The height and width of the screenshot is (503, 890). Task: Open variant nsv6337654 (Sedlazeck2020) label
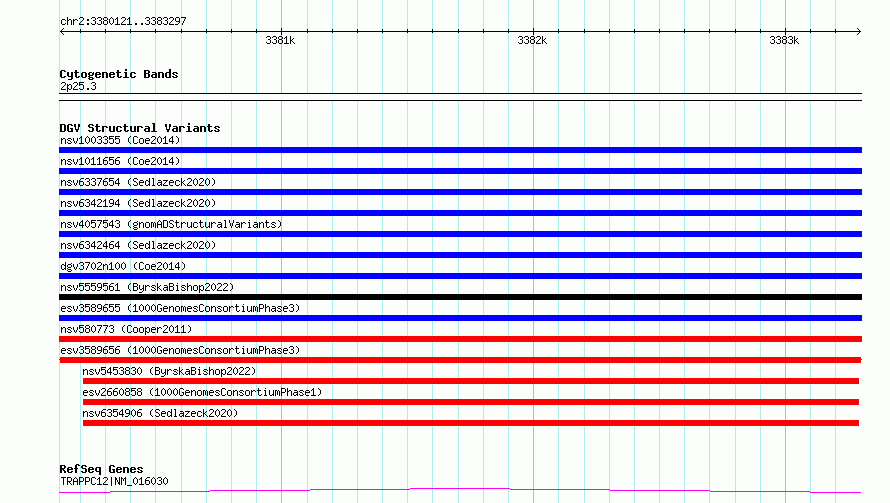(138, 182)
